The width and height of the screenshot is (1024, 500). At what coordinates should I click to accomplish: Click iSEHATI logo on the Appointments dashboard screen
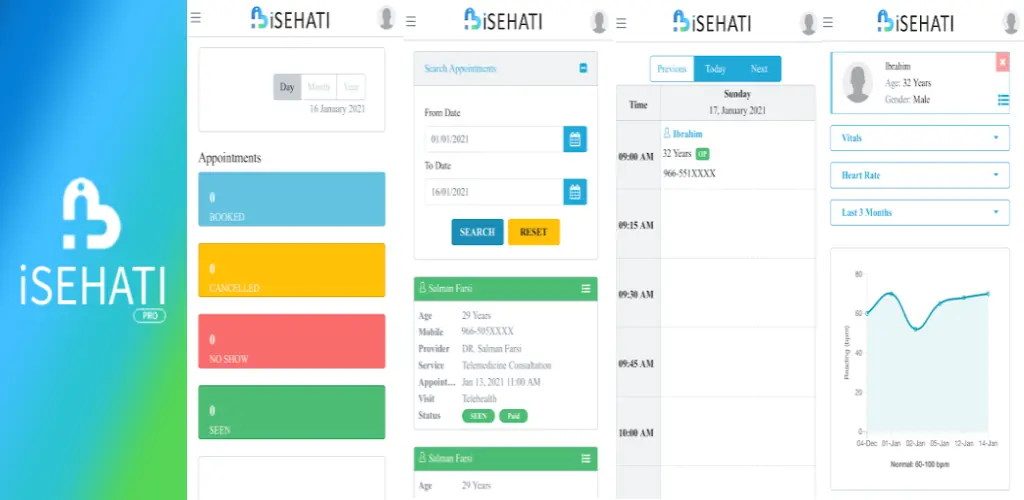click(x=290, y=18)
